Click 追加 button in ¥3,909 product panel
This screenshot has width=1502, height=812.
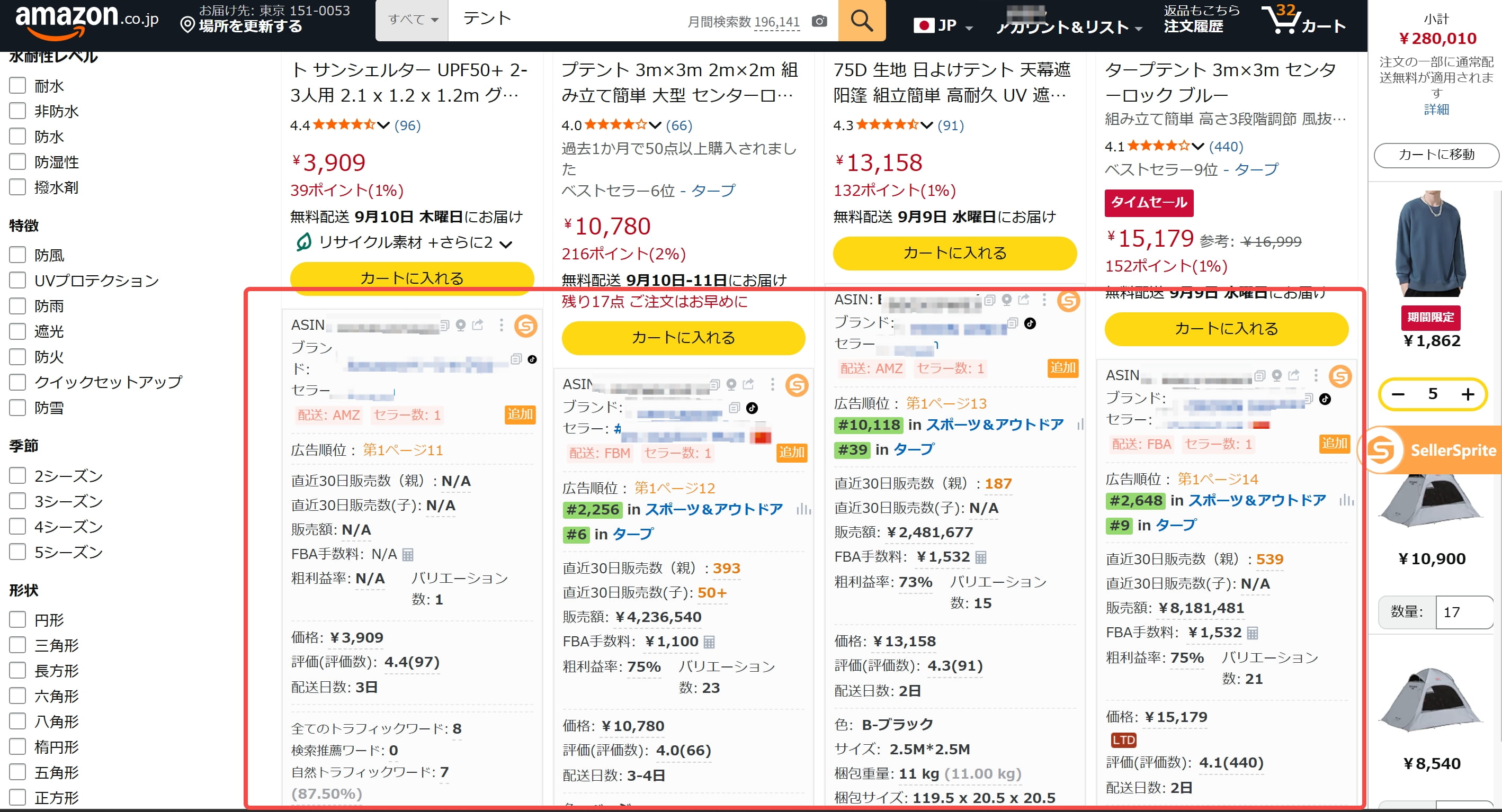pos(520,414)
